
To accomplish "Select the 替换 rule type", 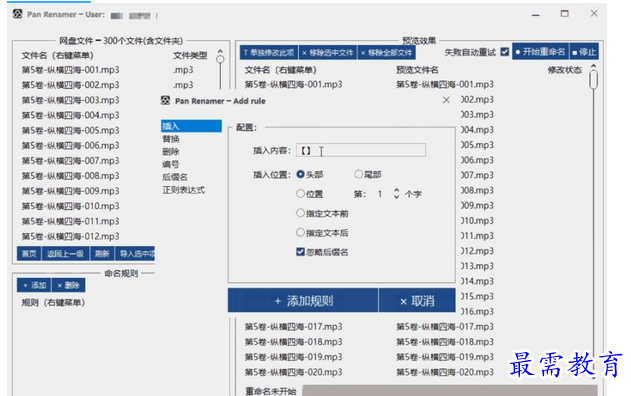I will click(x=171, y=139).
